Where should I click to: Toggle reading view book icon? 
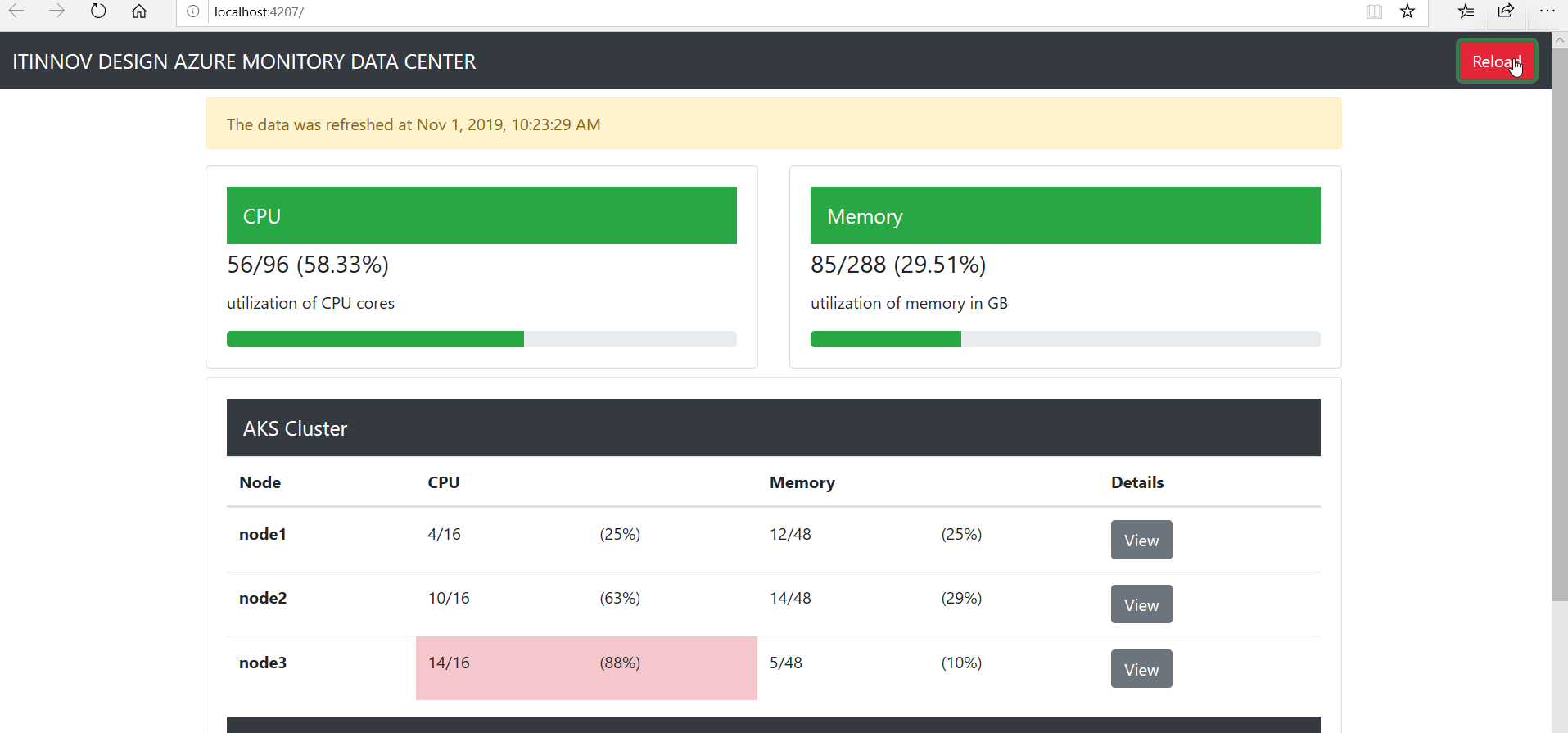(1374, 11)
